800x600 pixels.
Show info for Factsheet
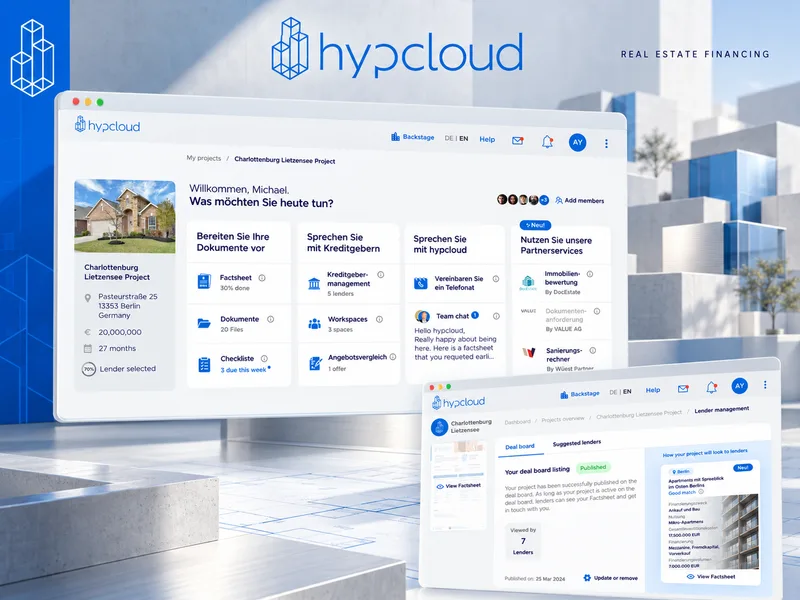[262, 278]
